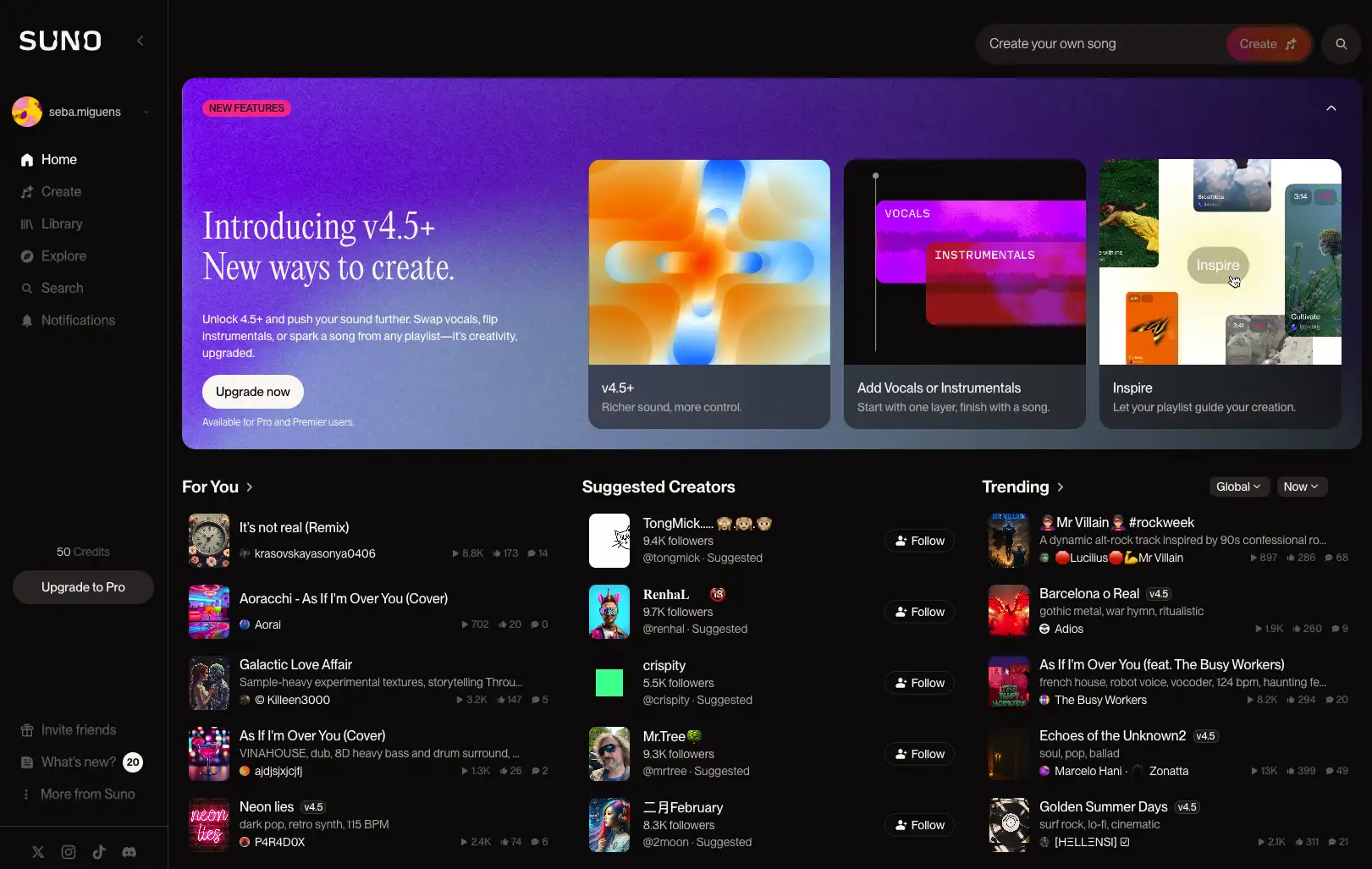Screen dimensions: 1372x869
Task: Click the v4.5 badge on Golden Summer Days
Action: coord(1187,807)
